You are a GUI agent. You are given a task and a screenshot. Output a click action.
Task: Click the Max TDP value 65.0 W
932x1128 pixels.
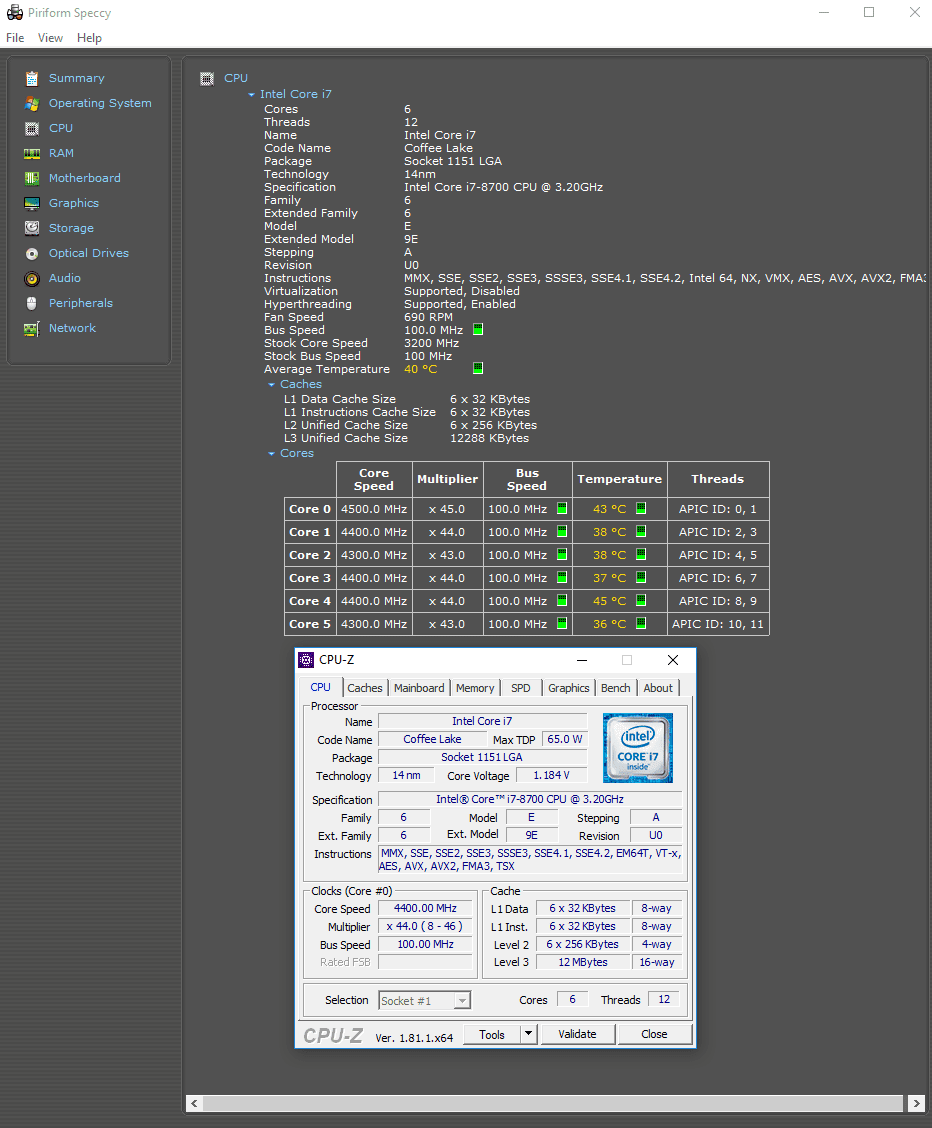coord(565,740)
